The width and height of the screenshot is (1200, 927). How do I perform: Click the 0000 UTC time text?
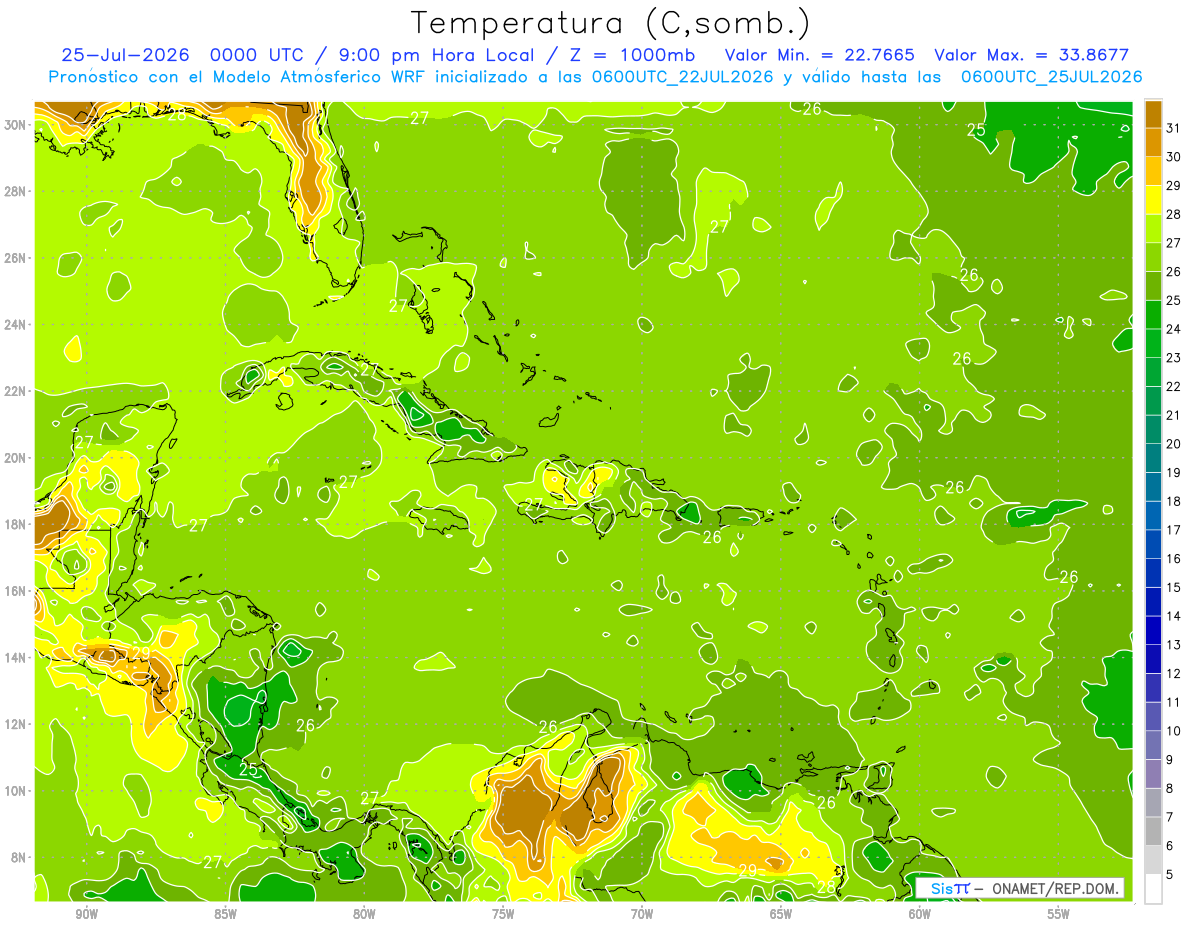[255, 55]
